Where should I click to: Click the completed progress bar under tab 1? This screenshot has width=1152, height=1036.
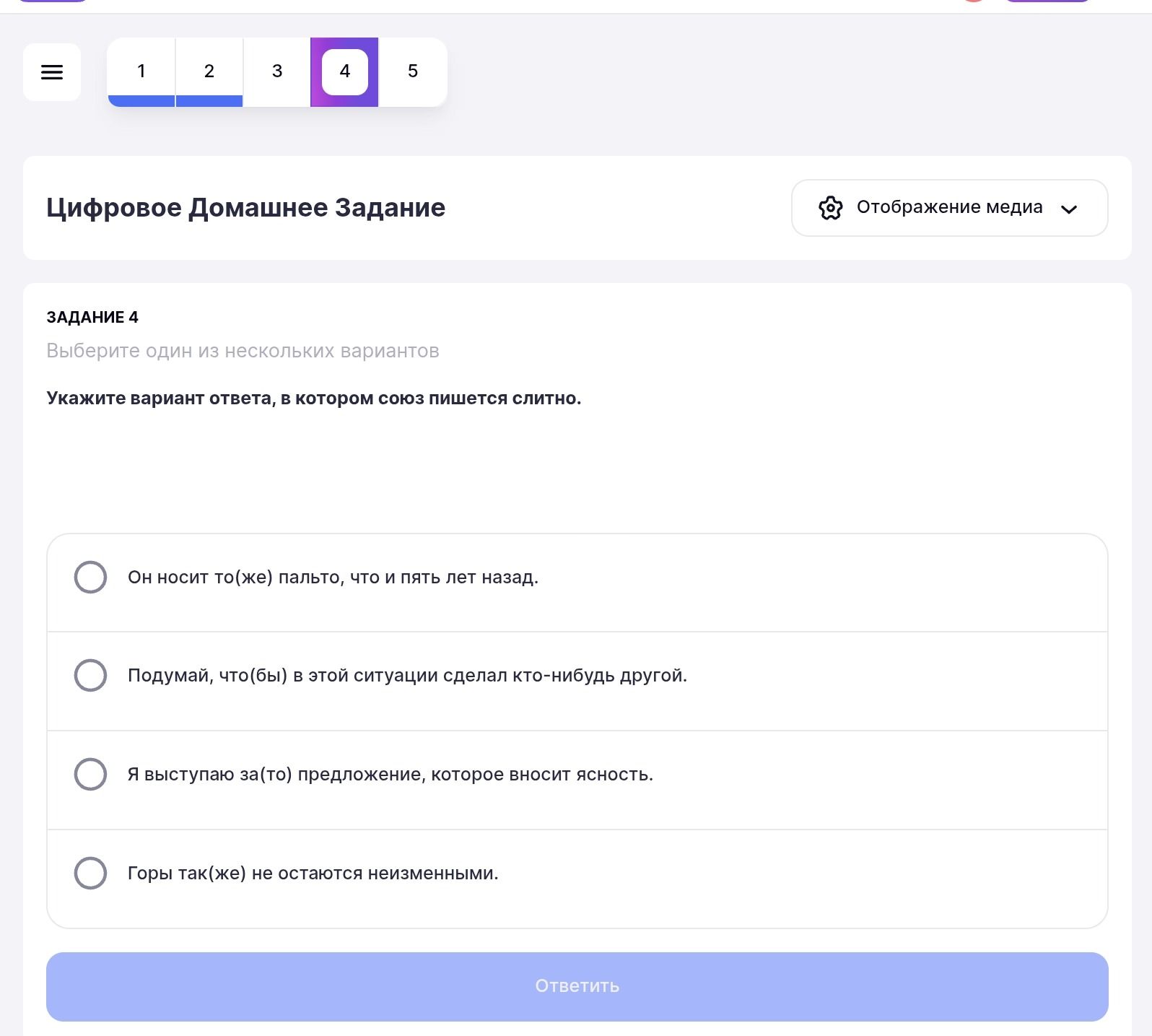click(141, 101)
